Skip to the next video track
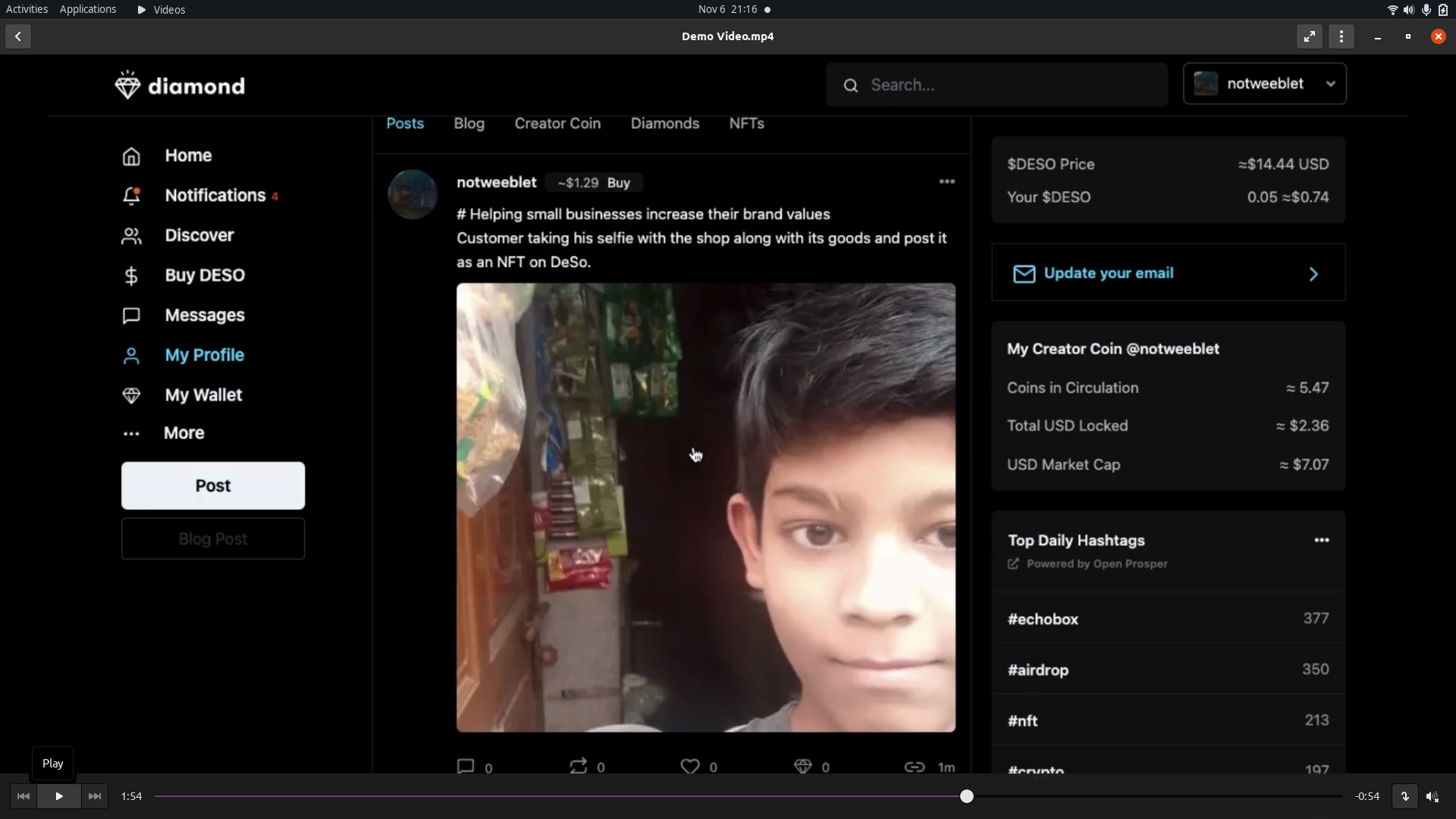 tap(95, 796)
